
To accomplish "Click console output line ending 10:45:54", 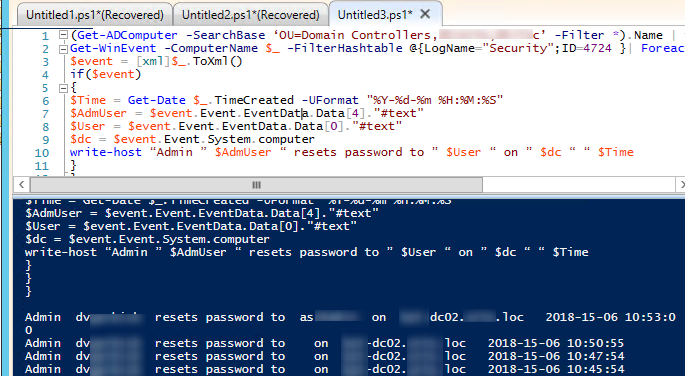I will (x=324, y=369).
